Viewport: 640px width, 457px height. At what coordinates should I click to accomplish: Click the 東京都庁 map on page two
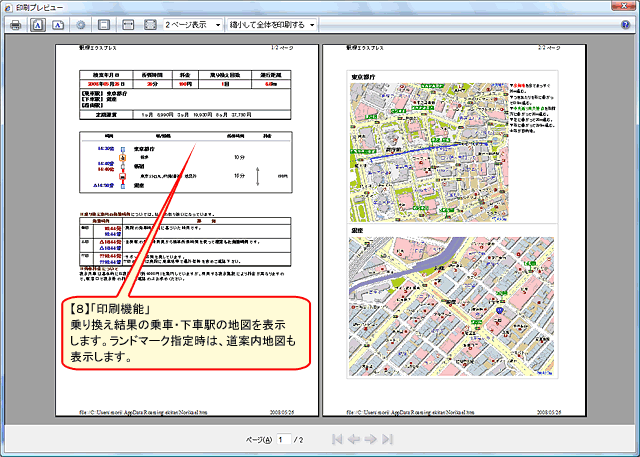tap(428, 150)
